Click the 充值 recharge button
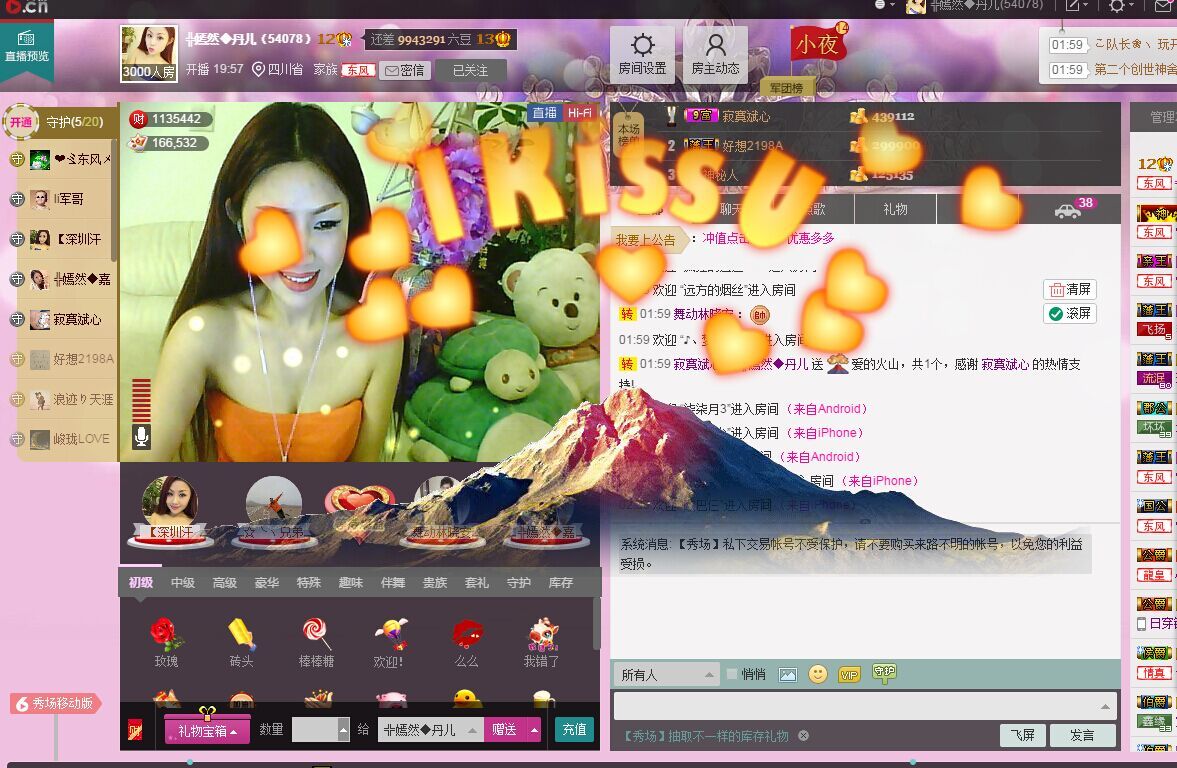1177x768 pixels. [x=574, y=730]
